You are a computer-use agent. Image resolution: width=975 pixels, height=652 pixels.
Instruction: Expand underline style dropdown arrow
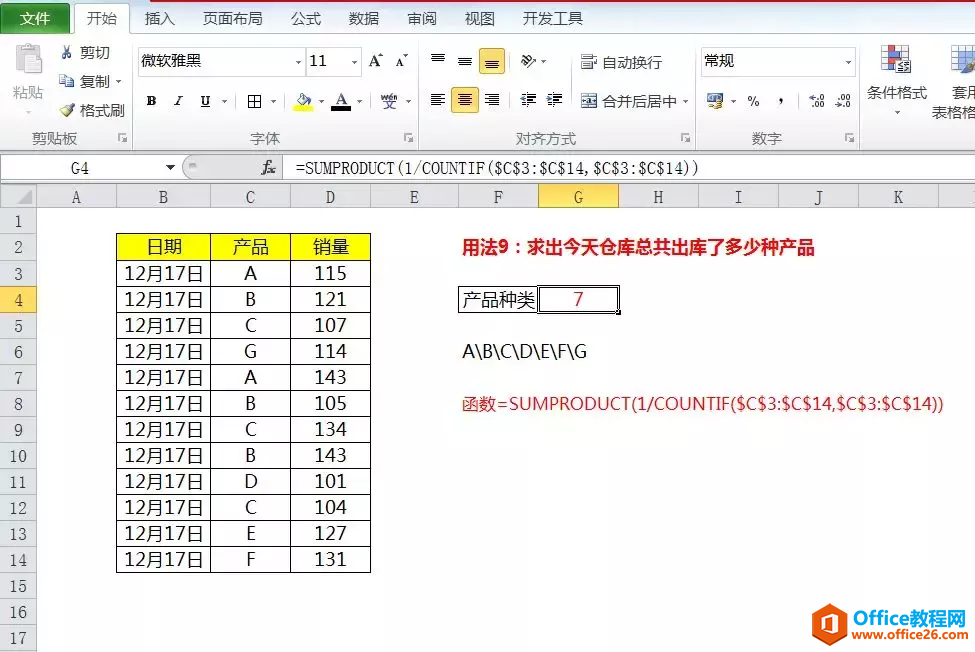tap(224, 101)
